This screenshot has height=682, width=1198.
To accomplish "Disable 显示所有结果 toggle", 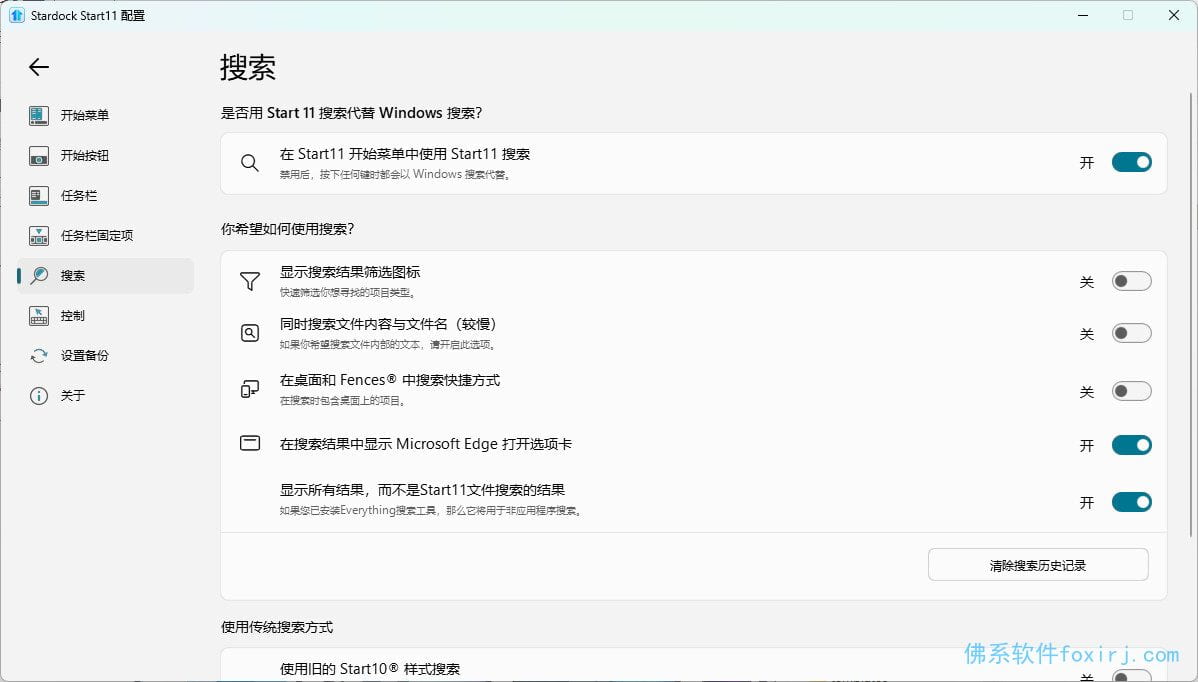I will point(1132,502).
